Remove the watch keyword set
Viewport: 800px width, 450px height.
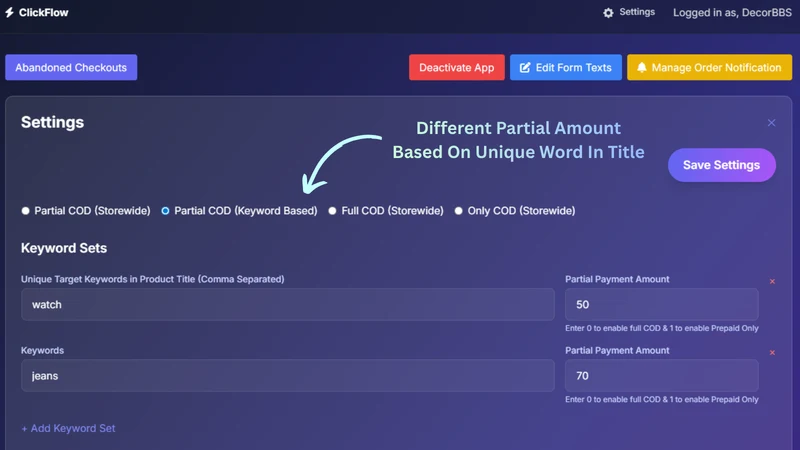click(x=772, y=281)
